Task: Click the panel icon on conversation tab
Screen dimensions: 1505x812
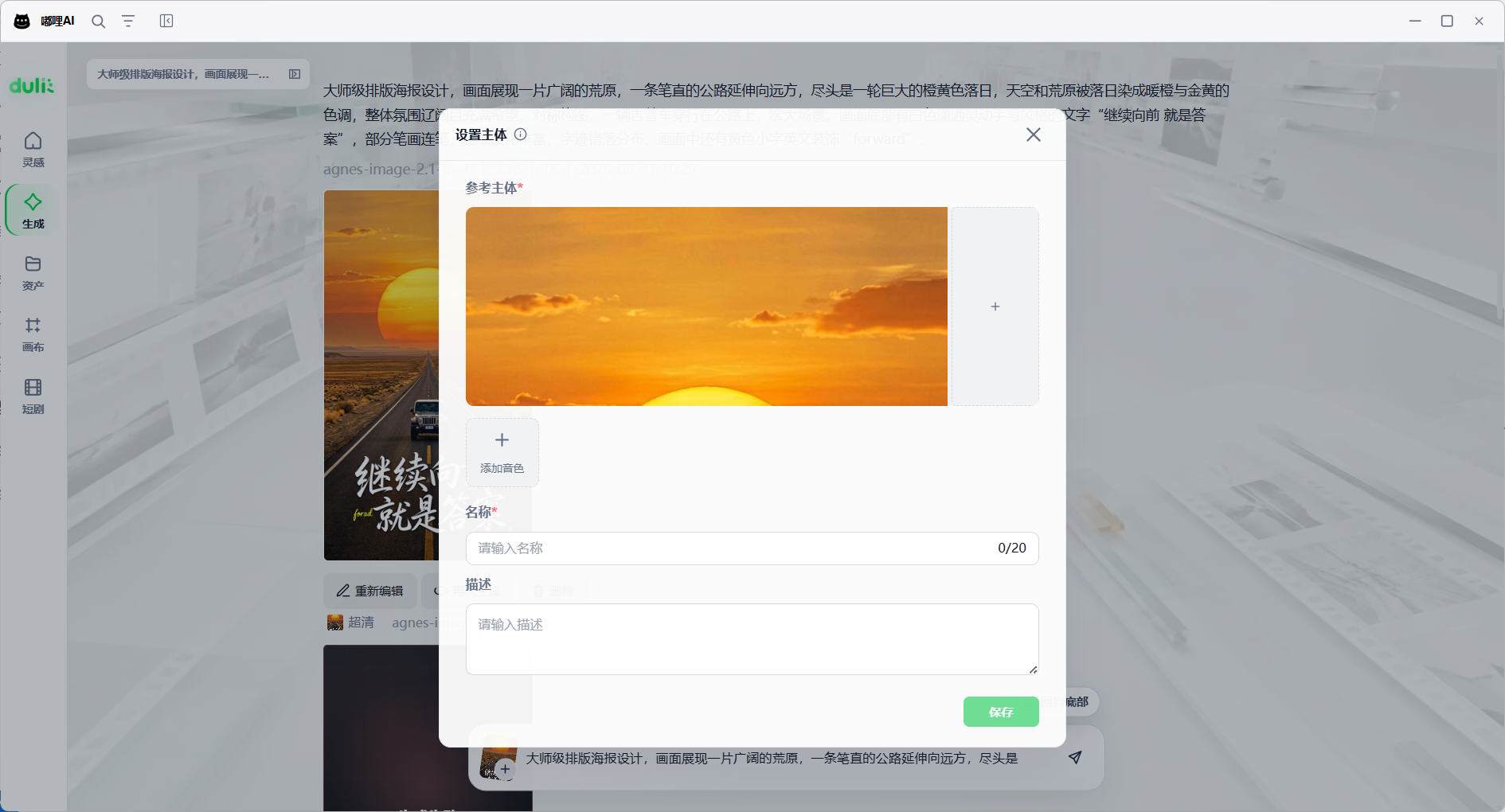Action: pyautogui.click(x=295, y=74)
